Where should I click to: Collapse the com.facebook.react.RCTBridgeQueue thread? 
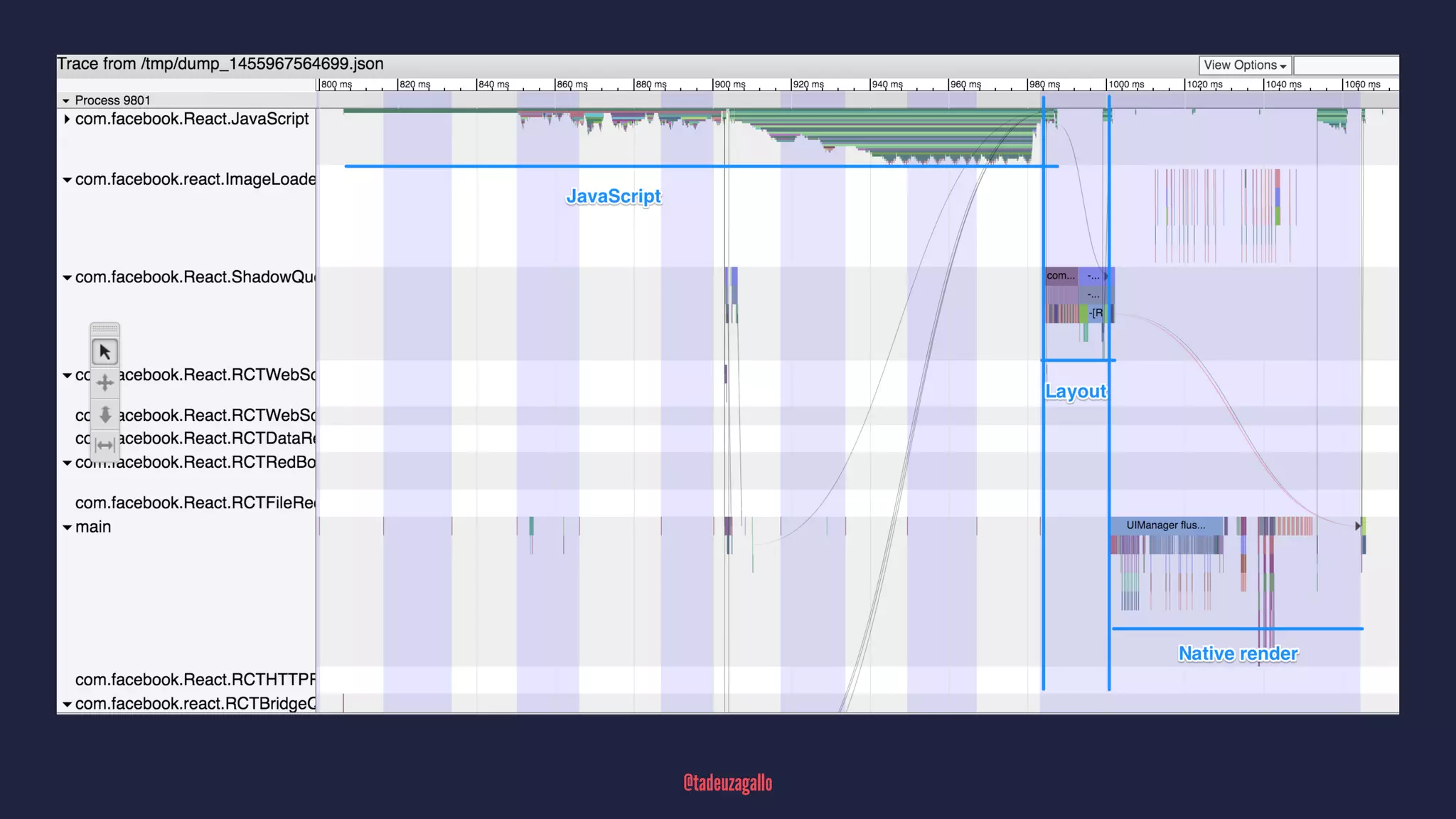point(67,705)
